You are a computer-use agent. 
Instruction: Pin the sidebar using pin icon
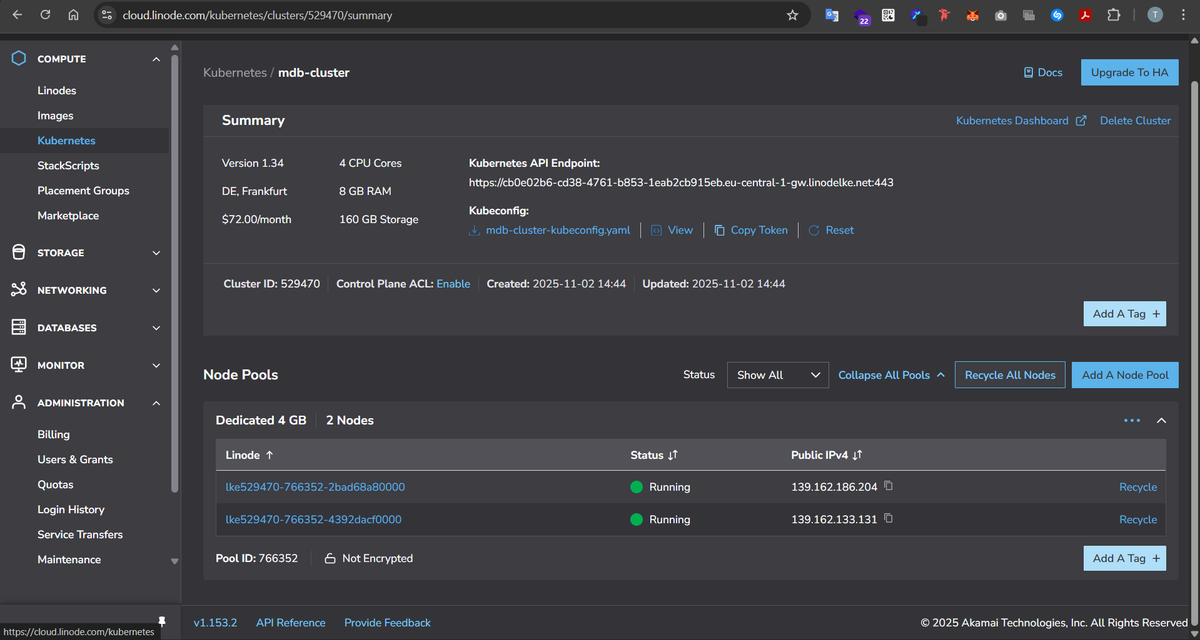[162, 622]
